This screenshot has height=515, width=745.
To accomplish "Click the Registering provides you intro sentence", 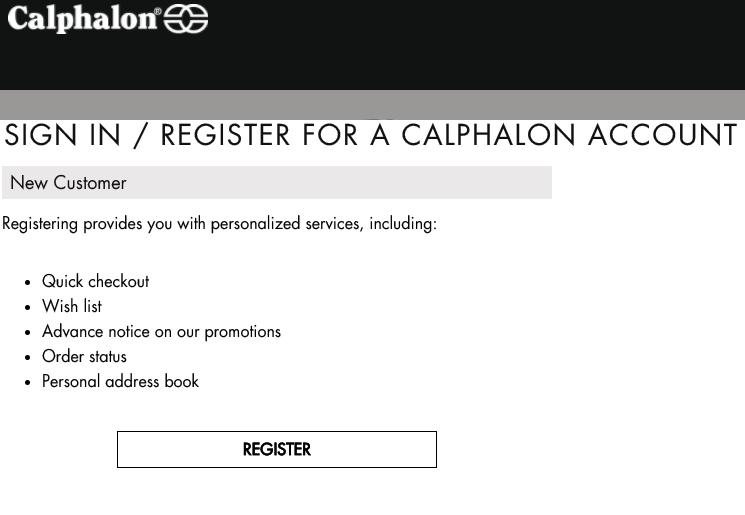I will (x=220, y=224).
